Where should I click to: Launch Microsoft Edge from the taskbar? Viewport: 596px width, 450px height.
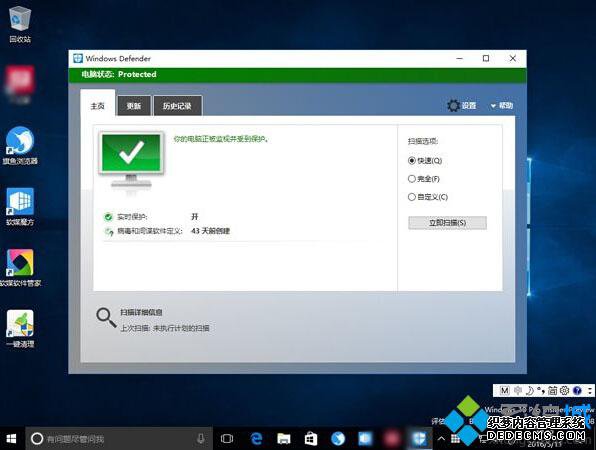257,439
